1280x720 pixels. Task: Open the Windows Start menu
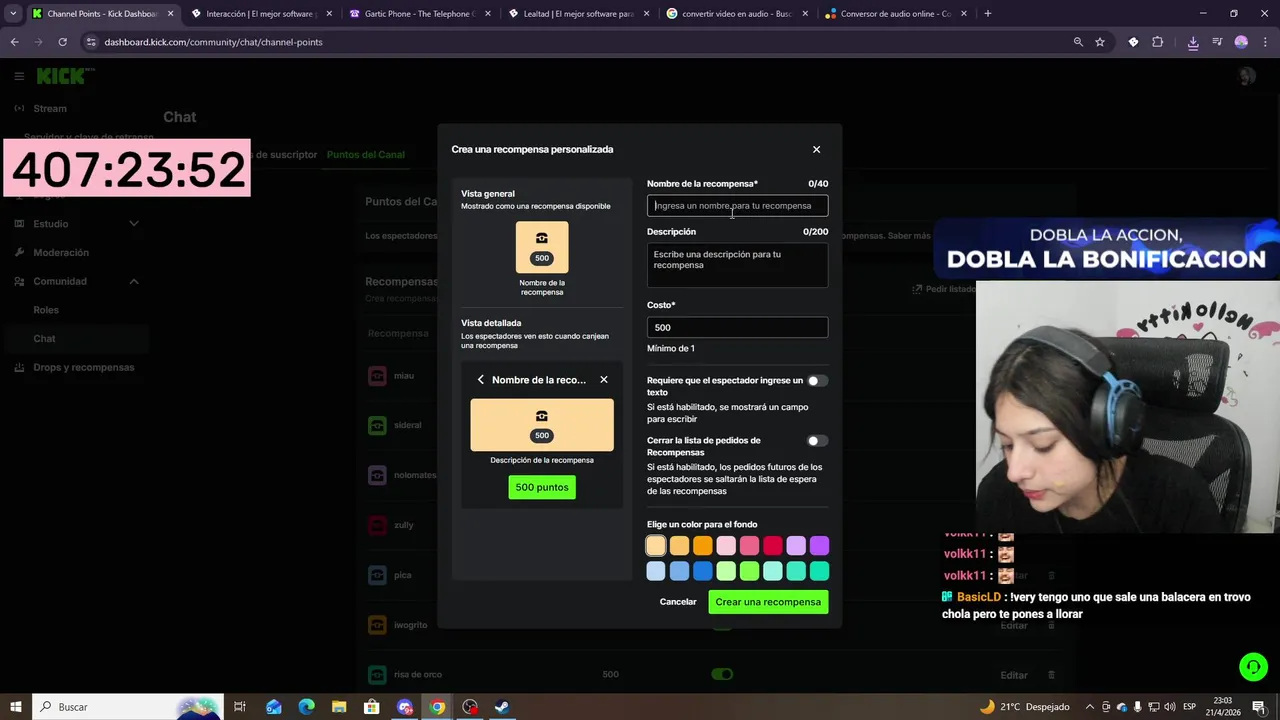click(16, 707)
